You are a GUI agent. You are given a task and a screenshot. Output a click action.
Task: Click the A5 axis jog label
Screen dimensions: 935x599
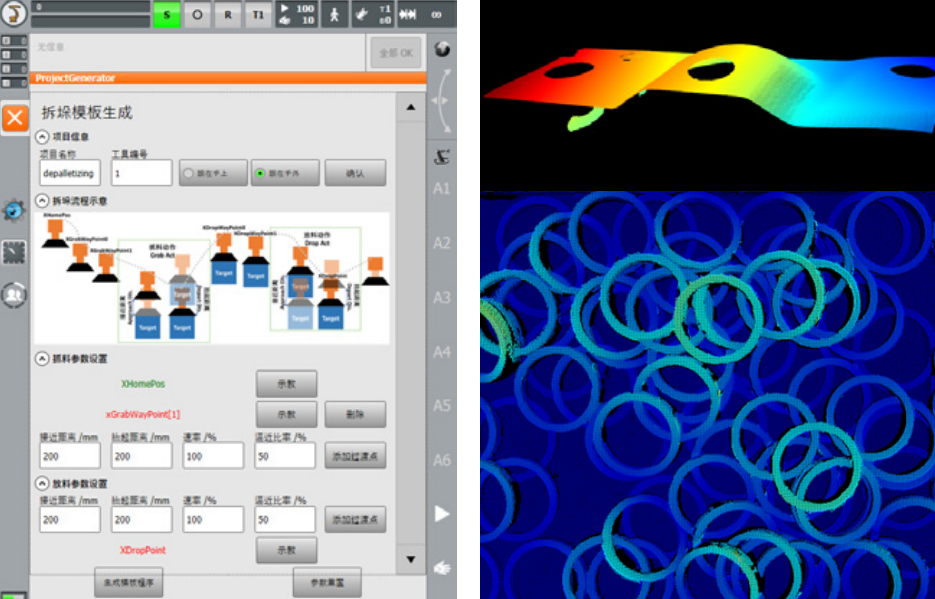pyautogui.click(x=442, y=406)
